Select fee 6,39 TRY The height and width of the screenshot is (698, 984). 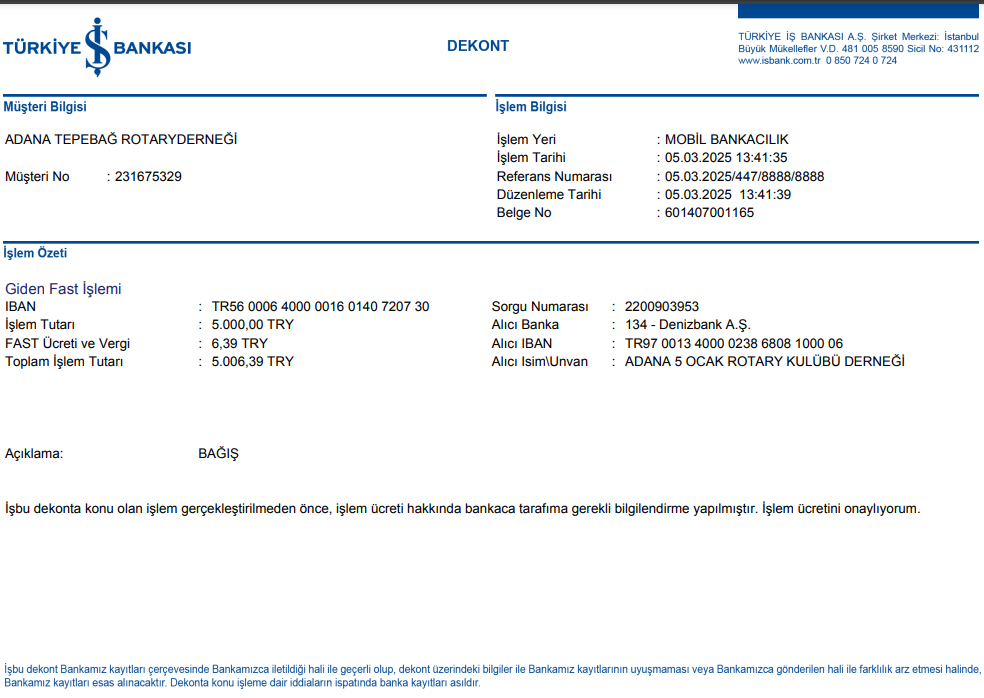coord(240,343)
